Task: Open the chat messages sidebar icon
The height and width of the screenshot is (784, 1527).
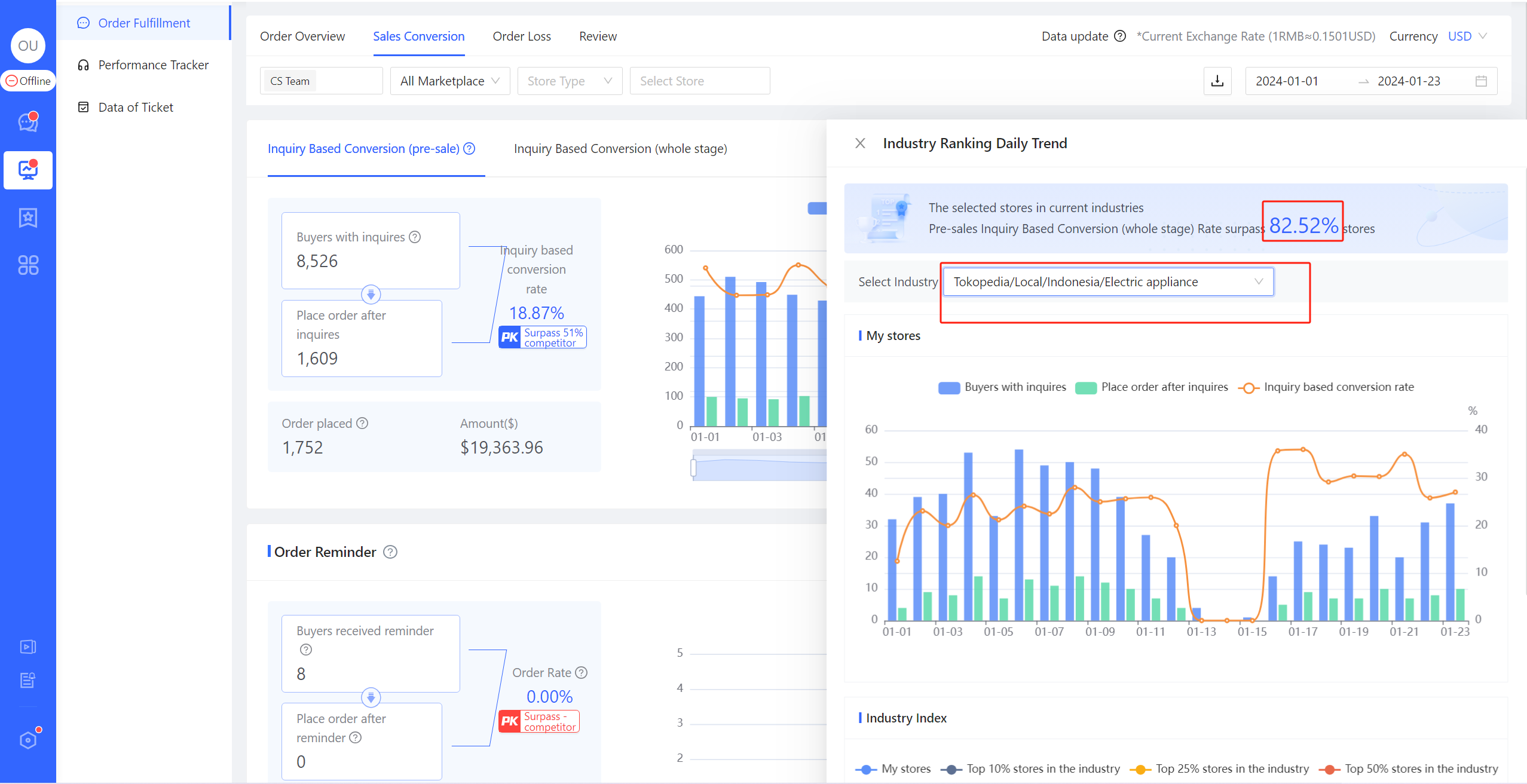Action: tap(28, 122)
